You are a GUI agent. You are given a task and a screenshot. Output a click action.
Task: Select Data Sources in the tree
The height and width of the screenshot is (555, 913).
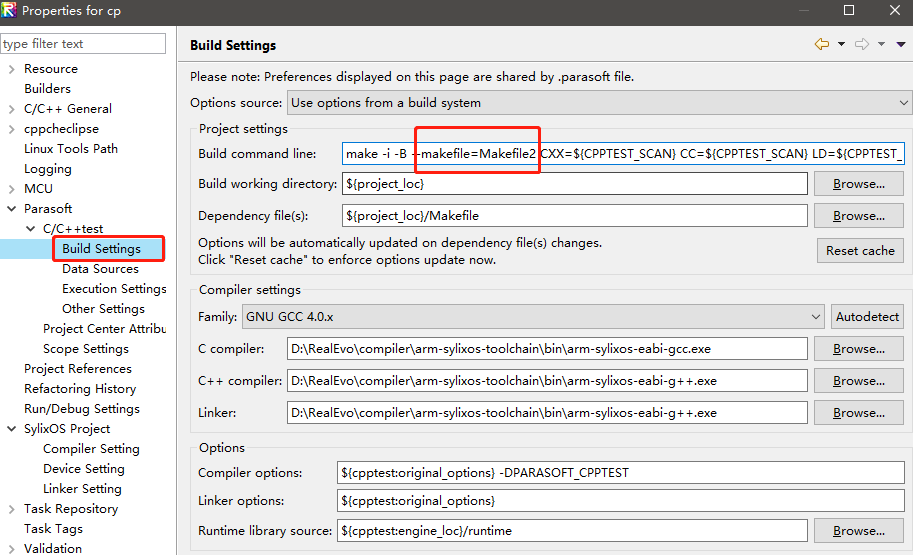tap(100, 269)
